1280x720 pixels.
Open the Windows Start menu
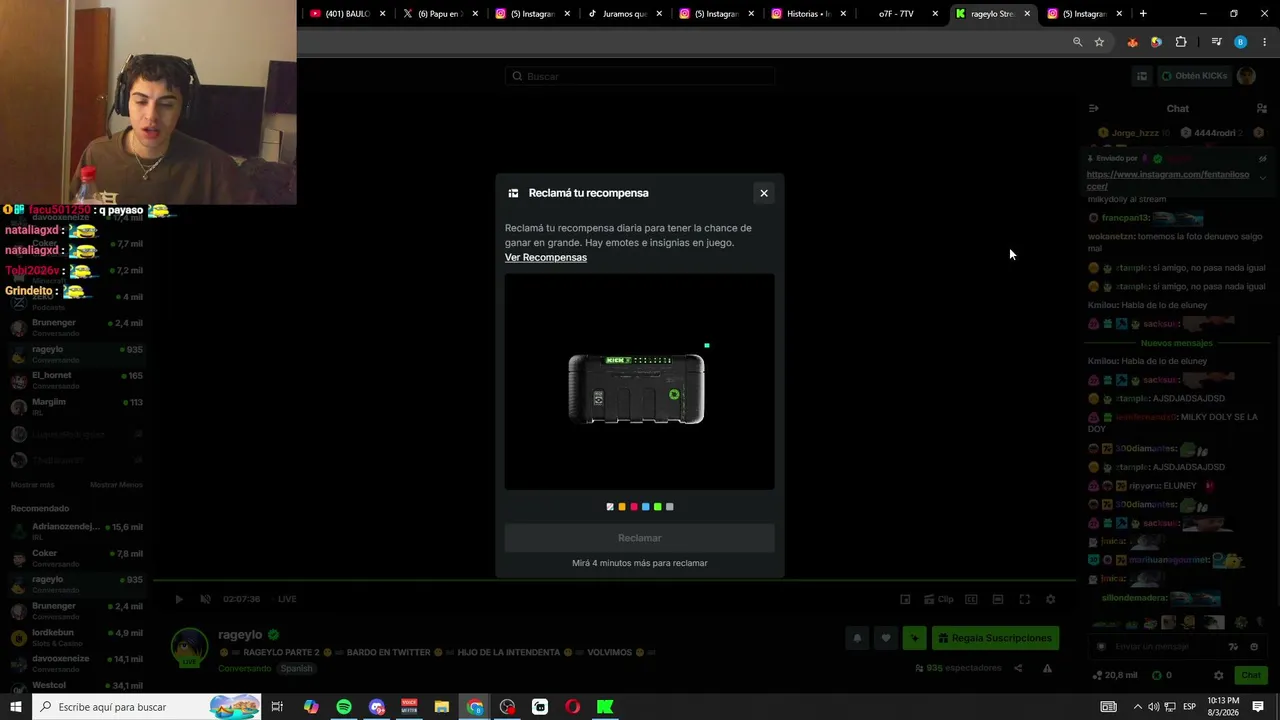[16, 707]
